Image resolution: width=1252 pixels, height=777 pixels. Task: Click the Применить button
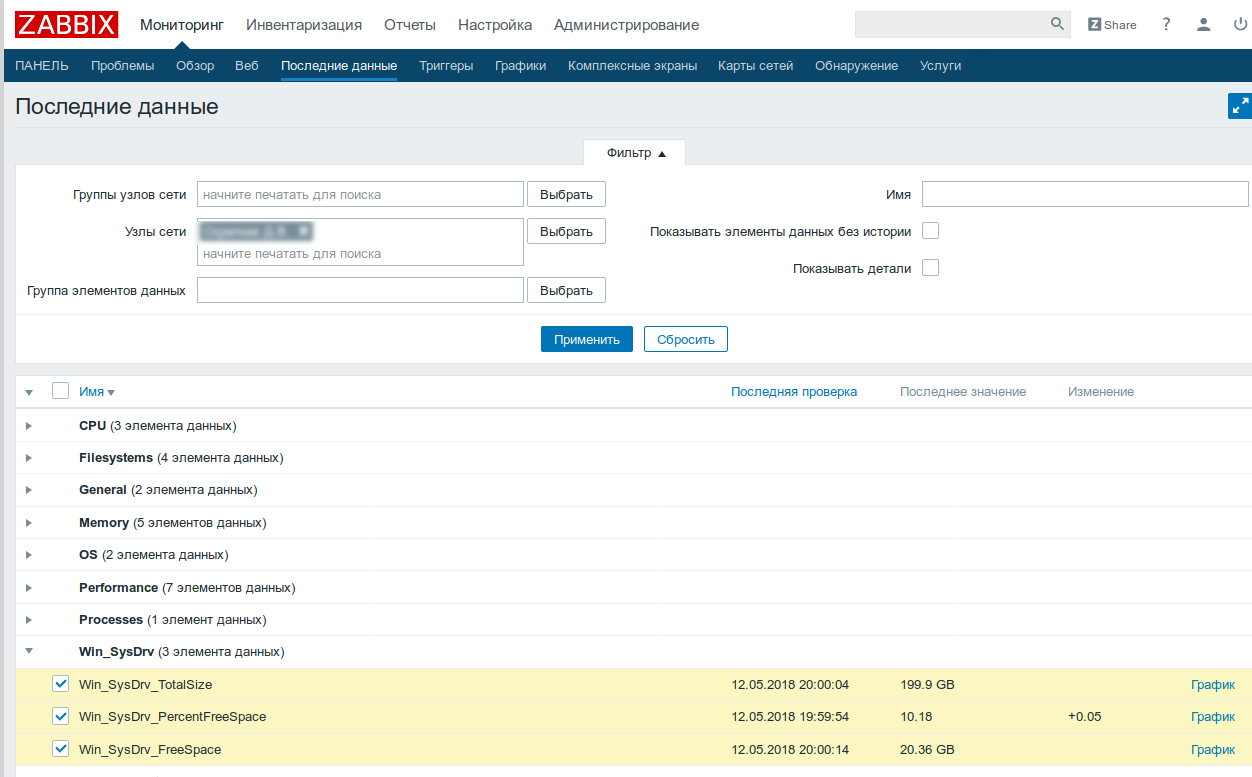pos(587,339)
